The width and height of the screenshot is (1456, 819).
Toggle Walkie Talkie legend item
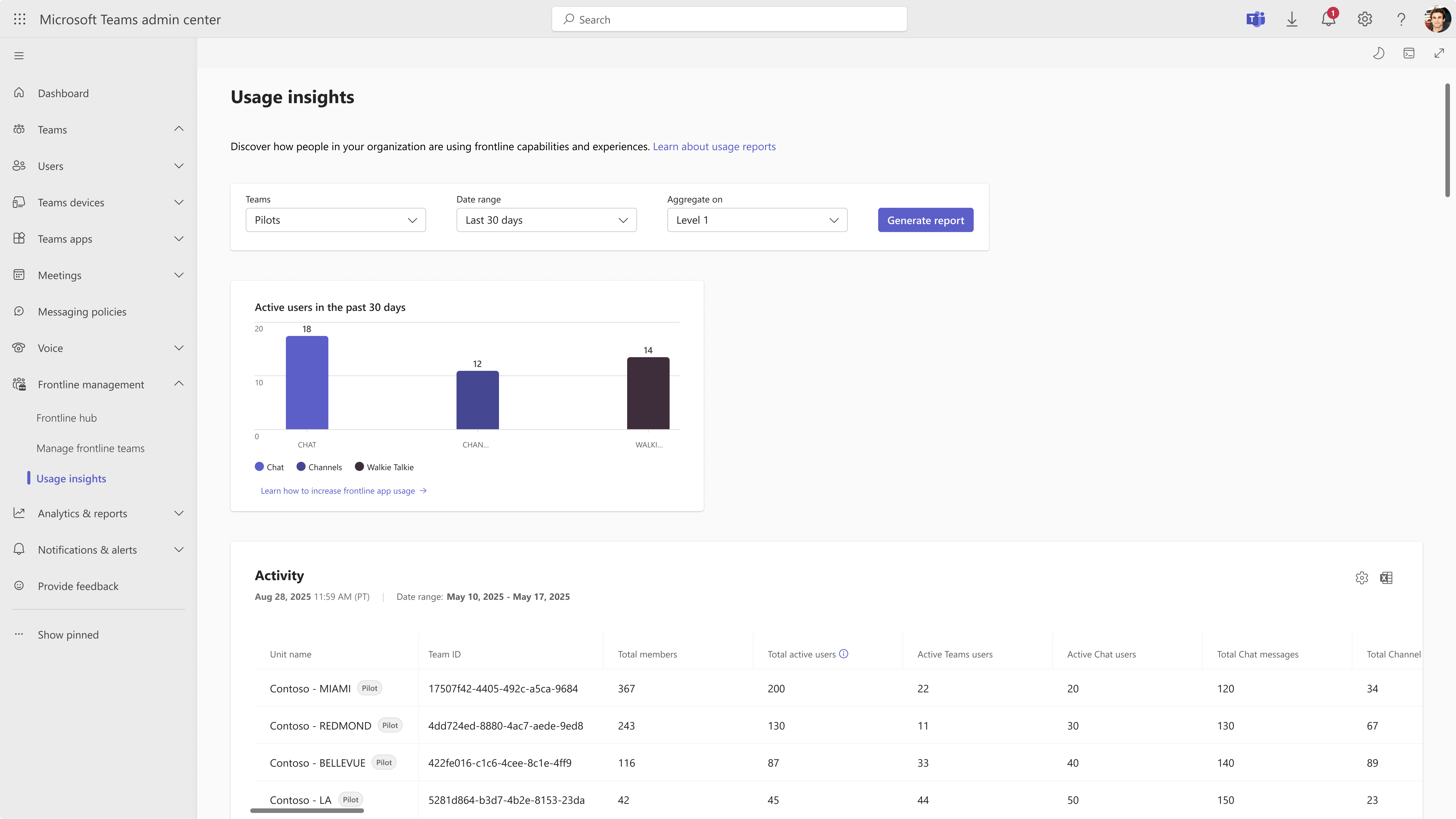tap(384, 467)
